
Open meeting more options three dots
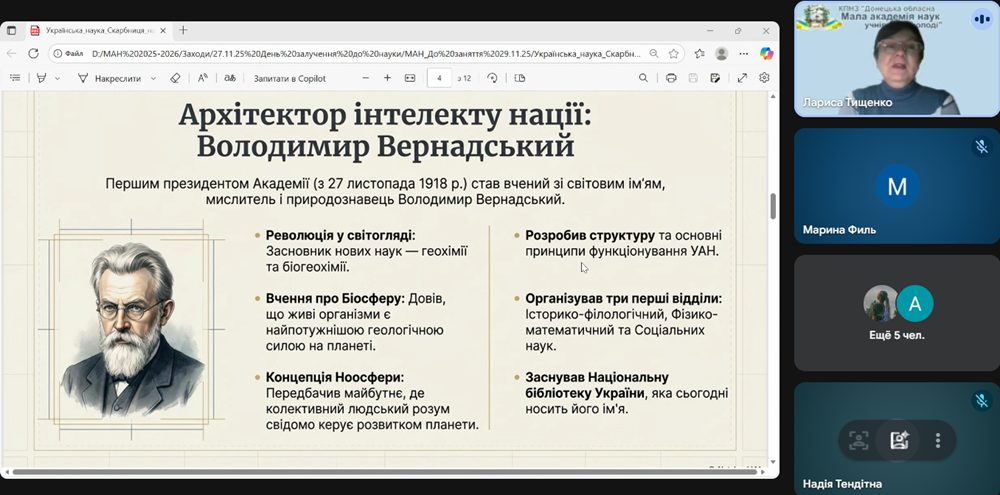tap(938, 440)
